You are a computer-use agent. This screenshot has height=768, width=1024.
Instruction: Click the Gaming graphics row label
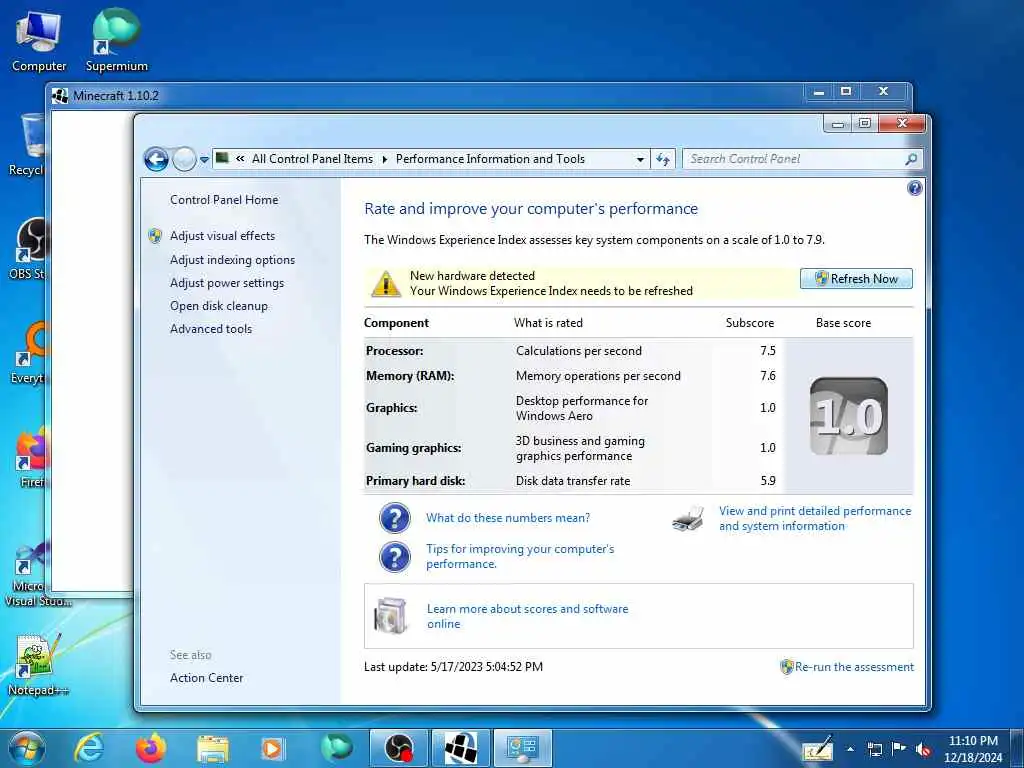413,448
